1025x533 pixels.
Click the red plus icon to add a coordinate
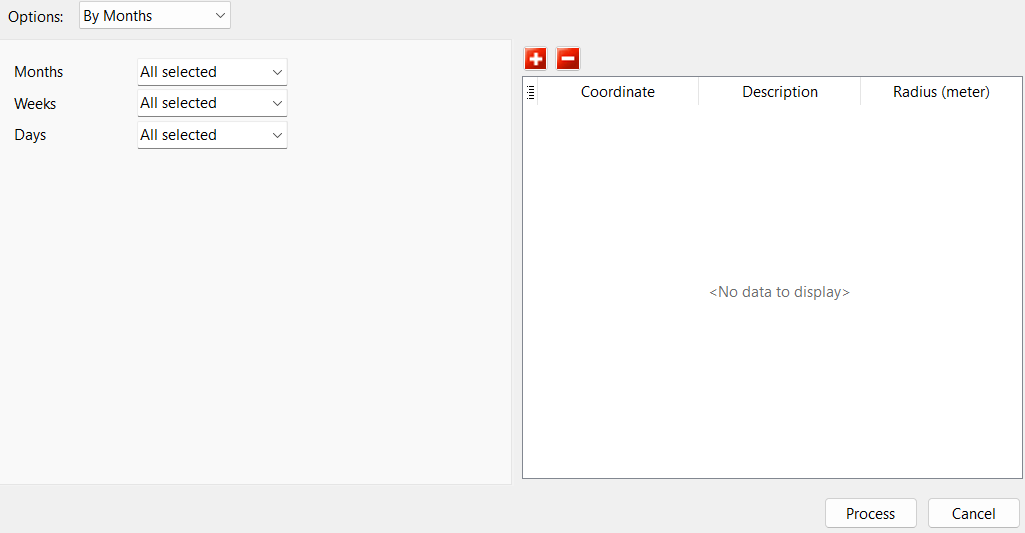[535, 59]
